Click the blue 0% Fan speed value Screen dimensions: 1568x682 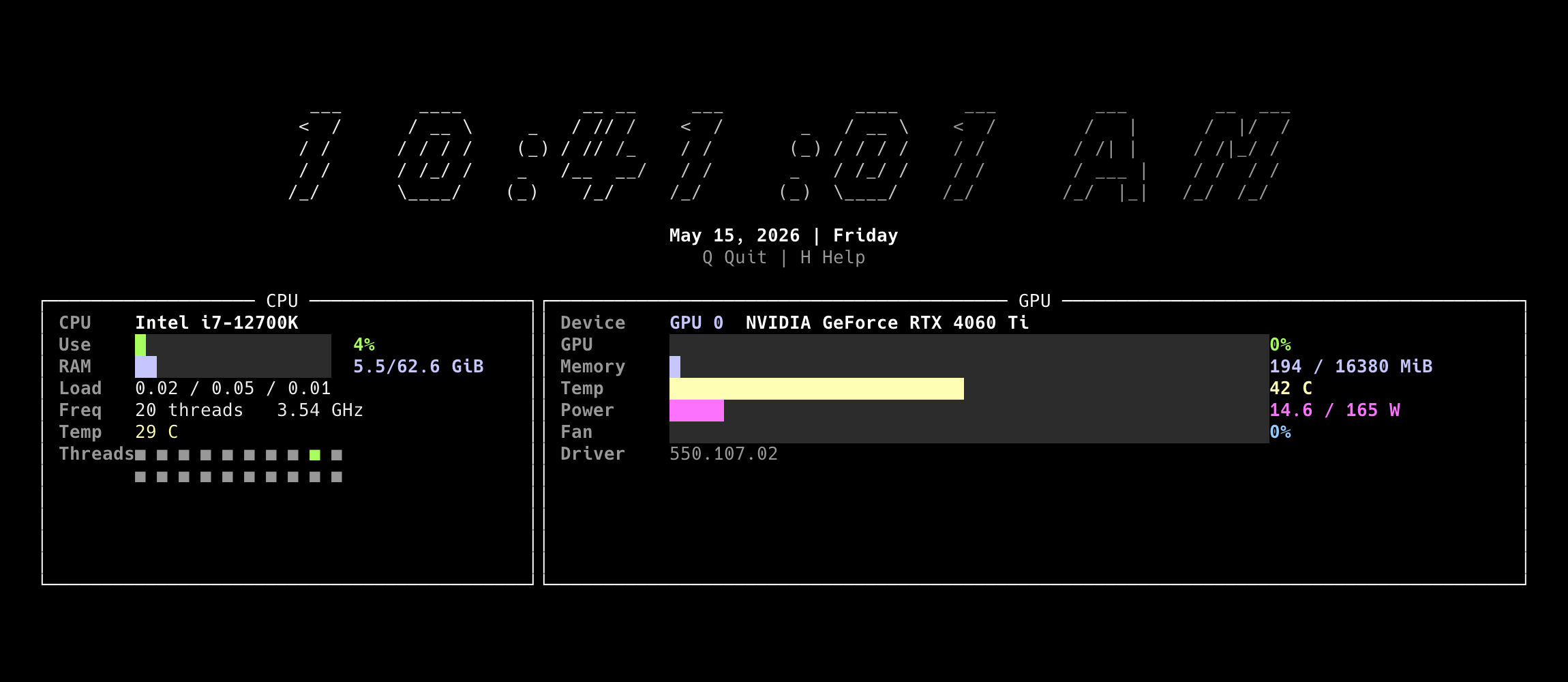point(1280,432)
